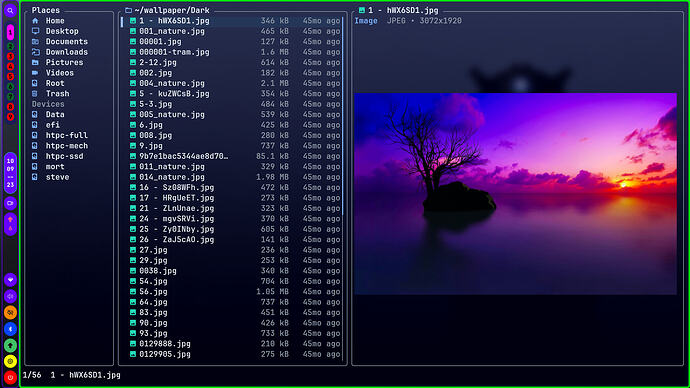Click the sunset tree image preview

[516, 194]
